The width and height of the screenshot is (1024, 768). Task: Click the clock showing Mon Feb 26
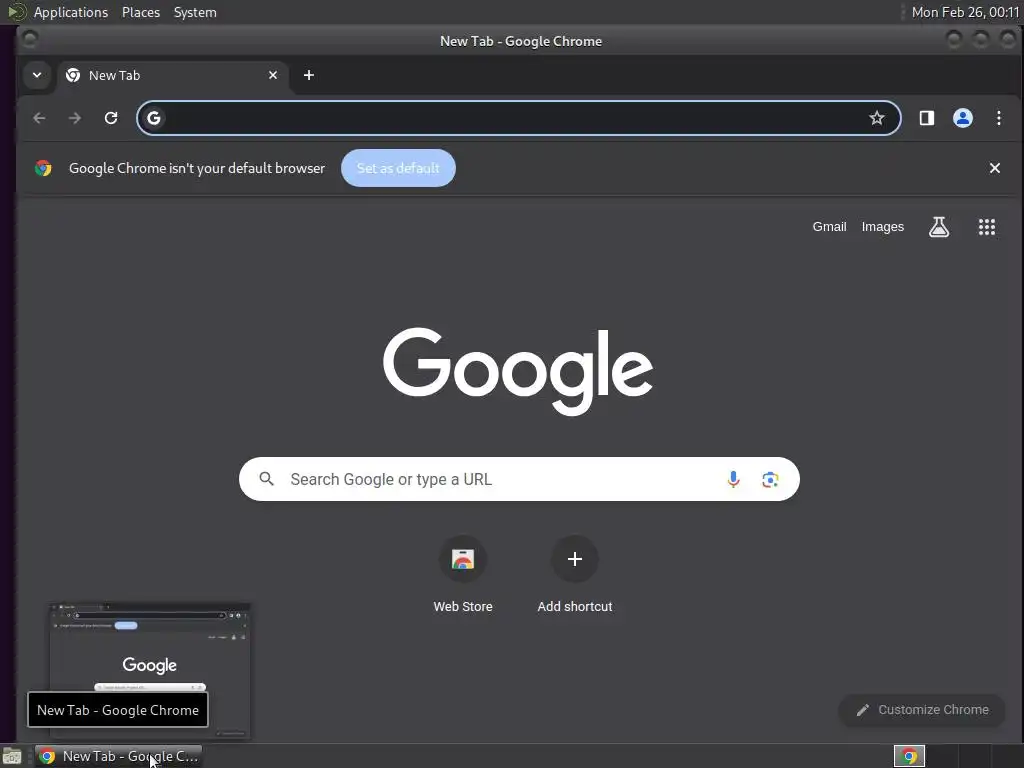(965, 12)
